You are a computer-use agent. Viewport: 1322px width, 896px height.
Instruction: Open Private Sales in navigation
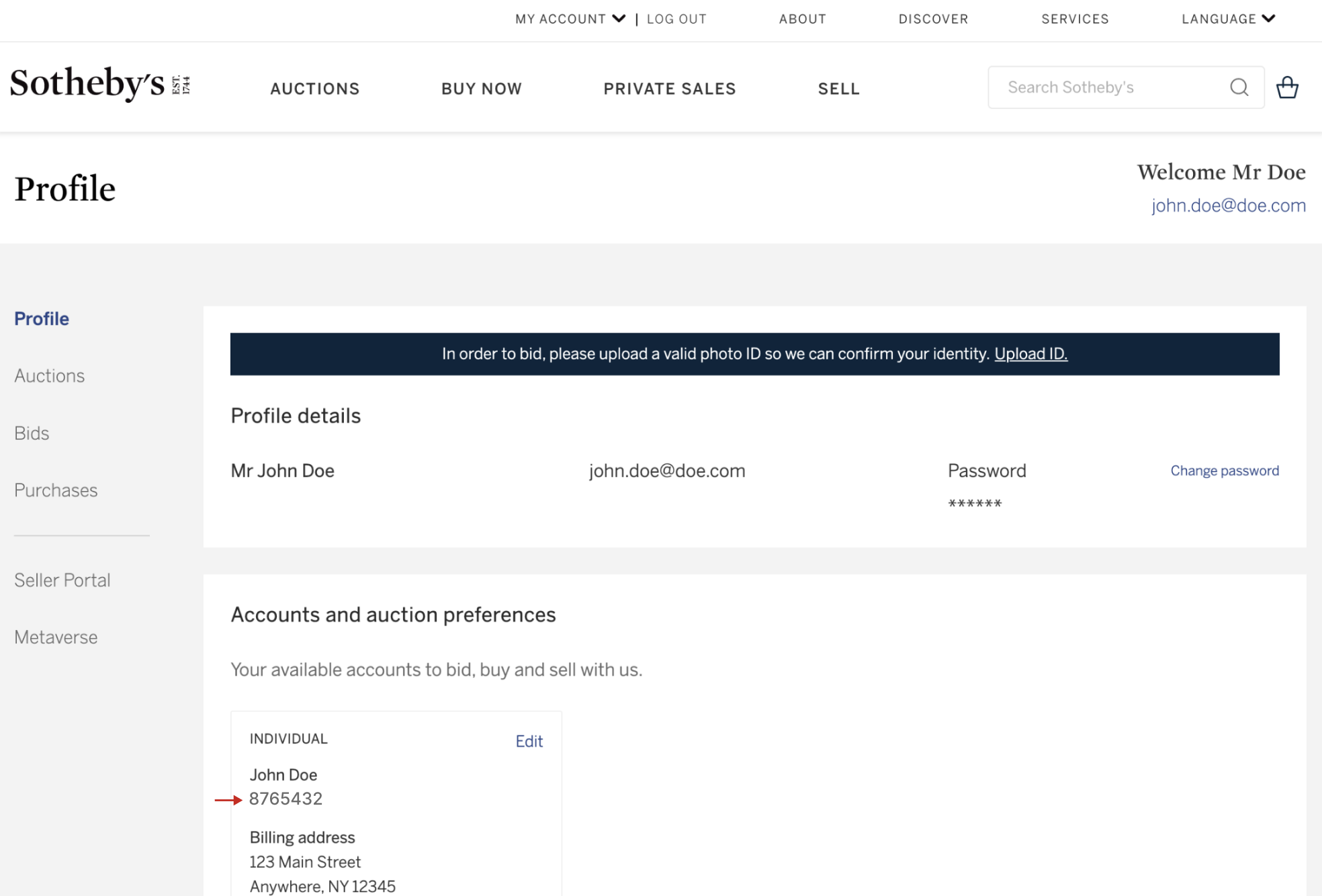(x=670, y=89)
